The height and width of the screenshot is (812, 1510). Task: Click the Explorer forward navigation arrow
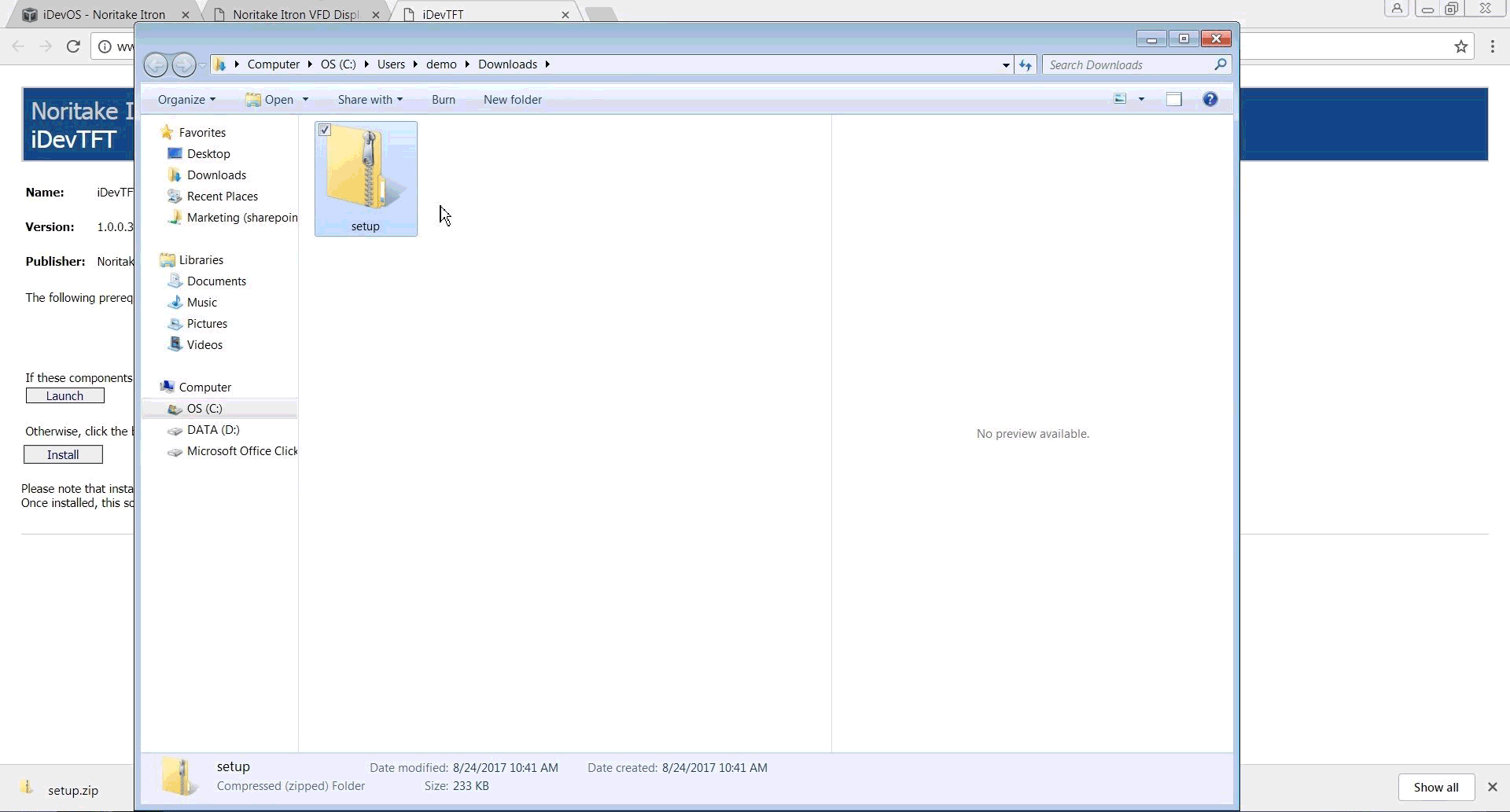coord(183,64)
